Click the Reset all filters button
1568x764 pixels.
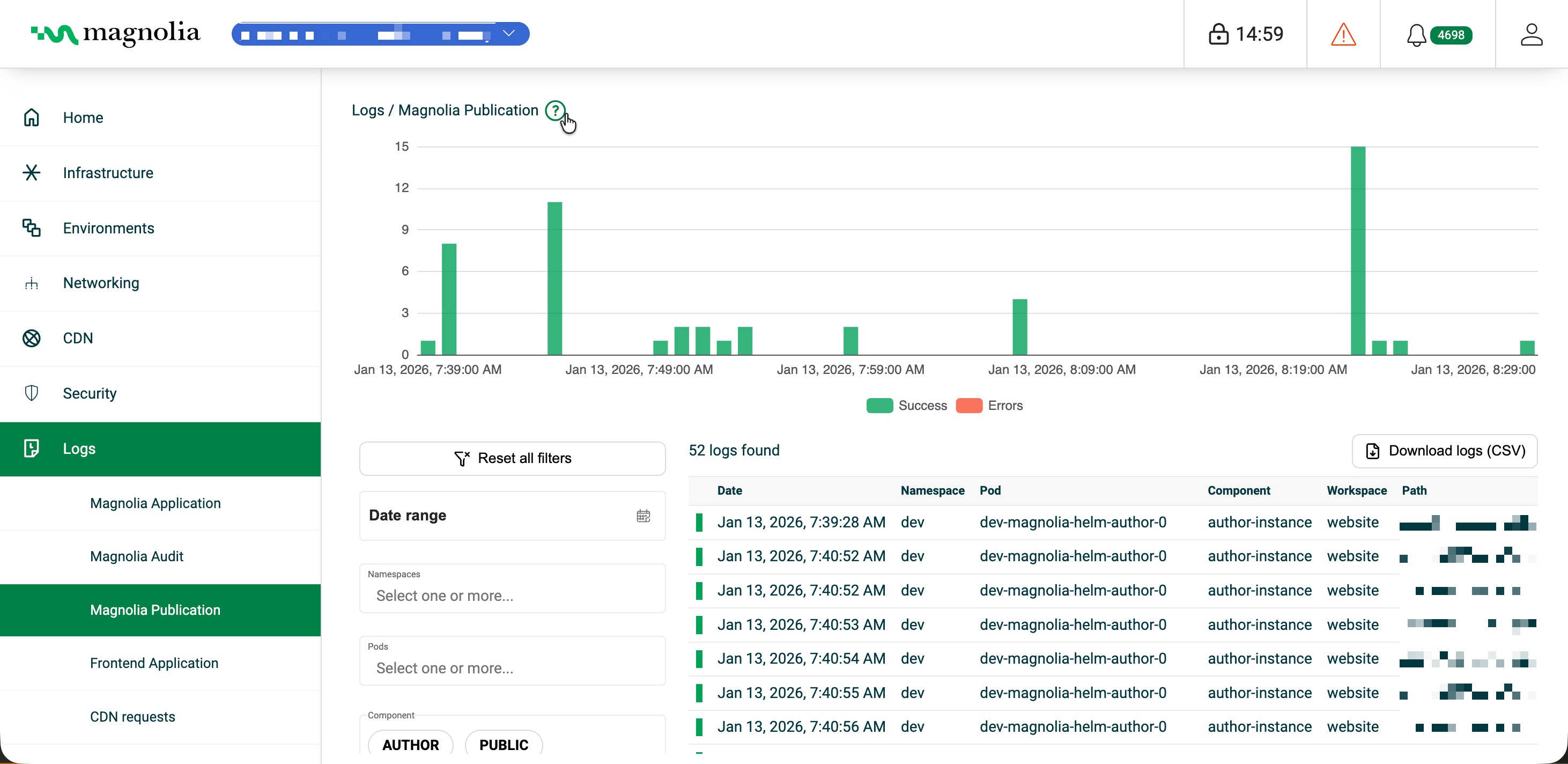(x=512, y=458)
